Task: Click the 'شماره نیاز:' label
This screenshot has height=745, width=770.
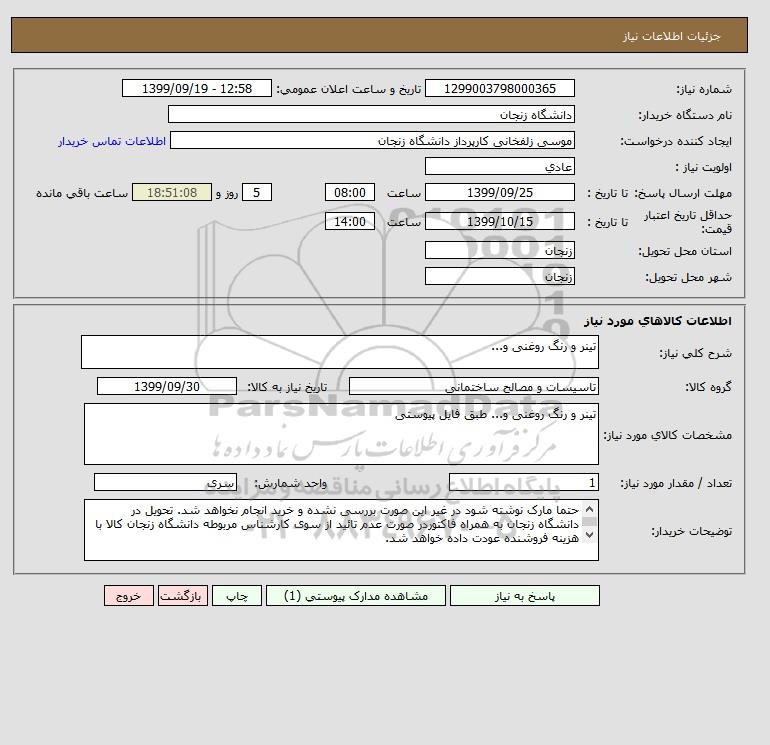Action: coord(704,89)
